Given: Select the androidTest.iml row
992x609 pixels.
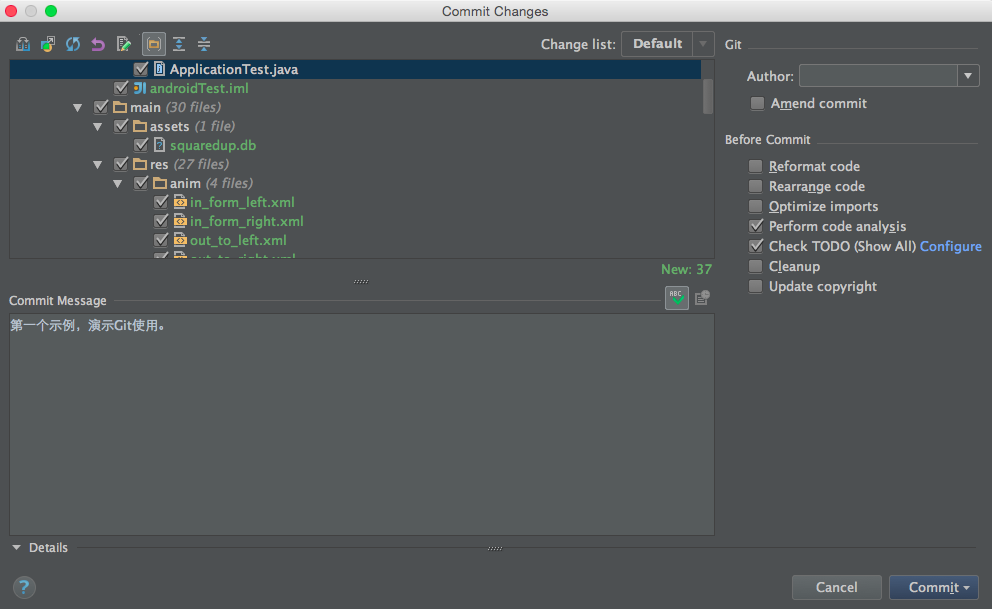Looking at the screenshot, I should tap(356, 88).
